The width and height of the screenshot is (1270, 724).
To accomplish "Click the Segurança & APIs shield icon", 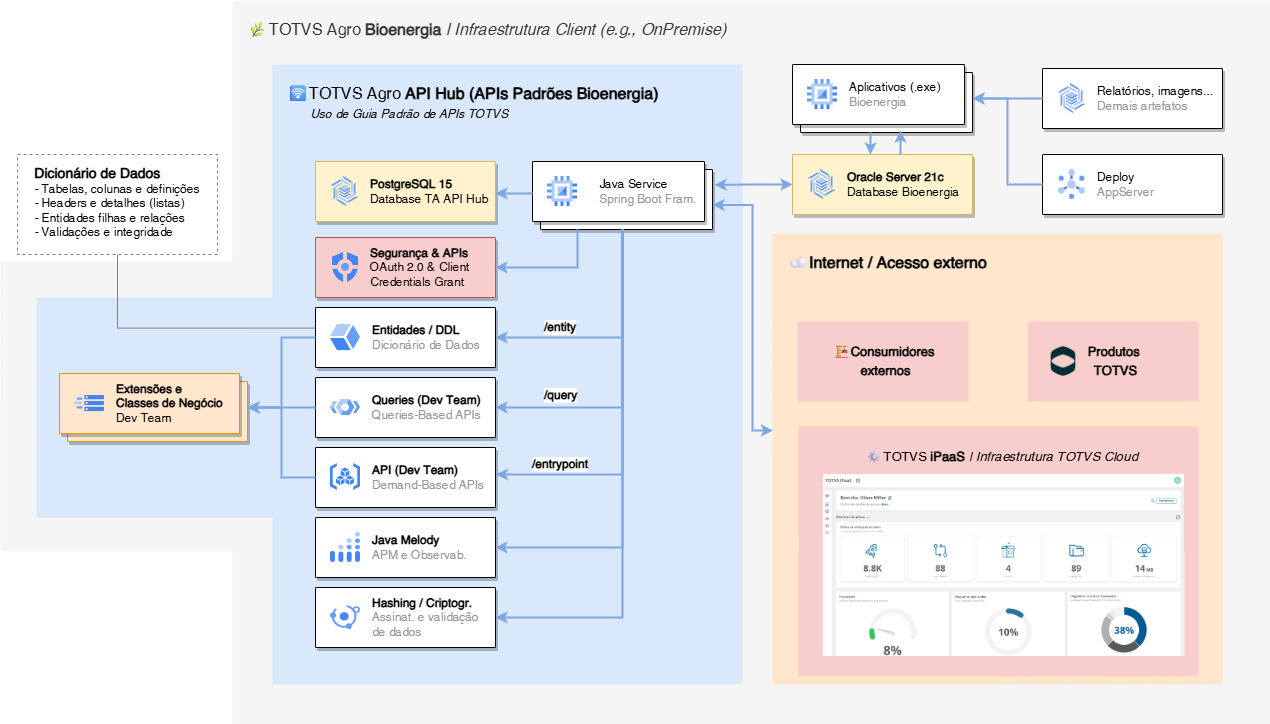I will (x=345, y=267).
